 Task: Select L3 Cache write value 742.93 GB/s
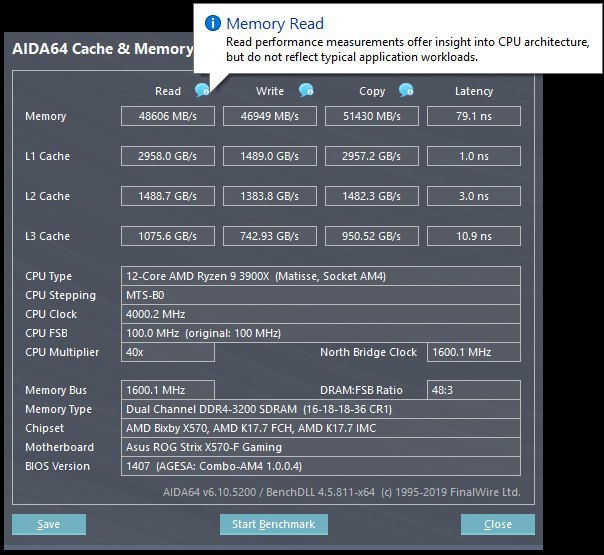[x=270, y=236]
